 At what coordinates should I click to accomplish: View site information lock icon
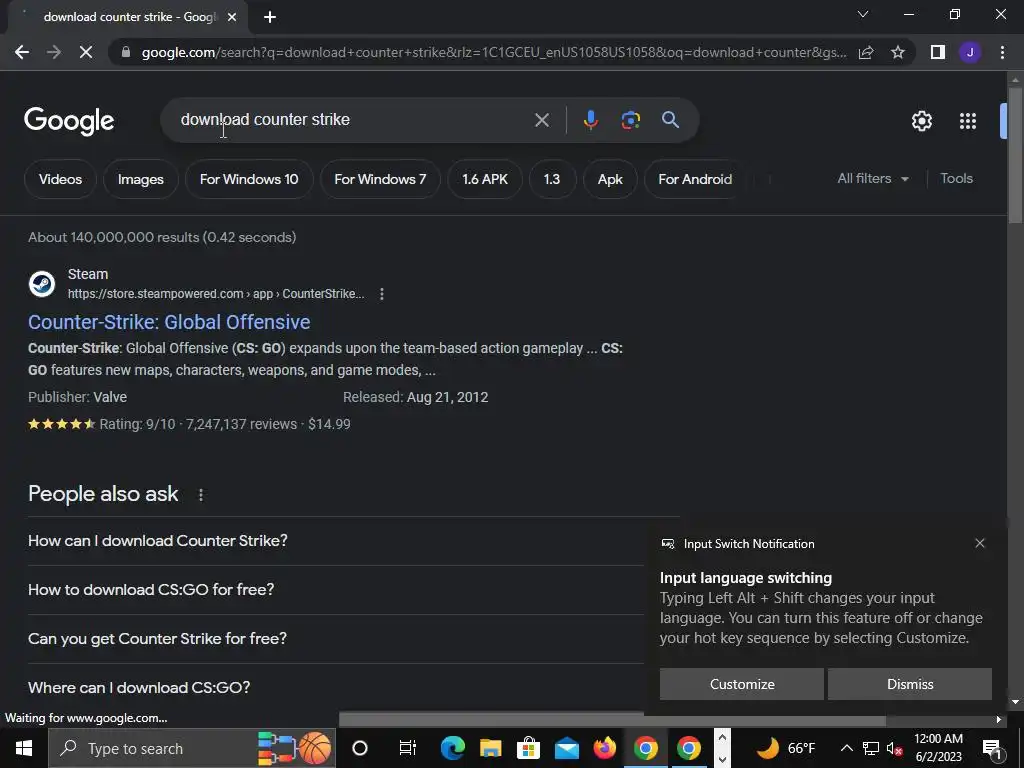(126, 52)
